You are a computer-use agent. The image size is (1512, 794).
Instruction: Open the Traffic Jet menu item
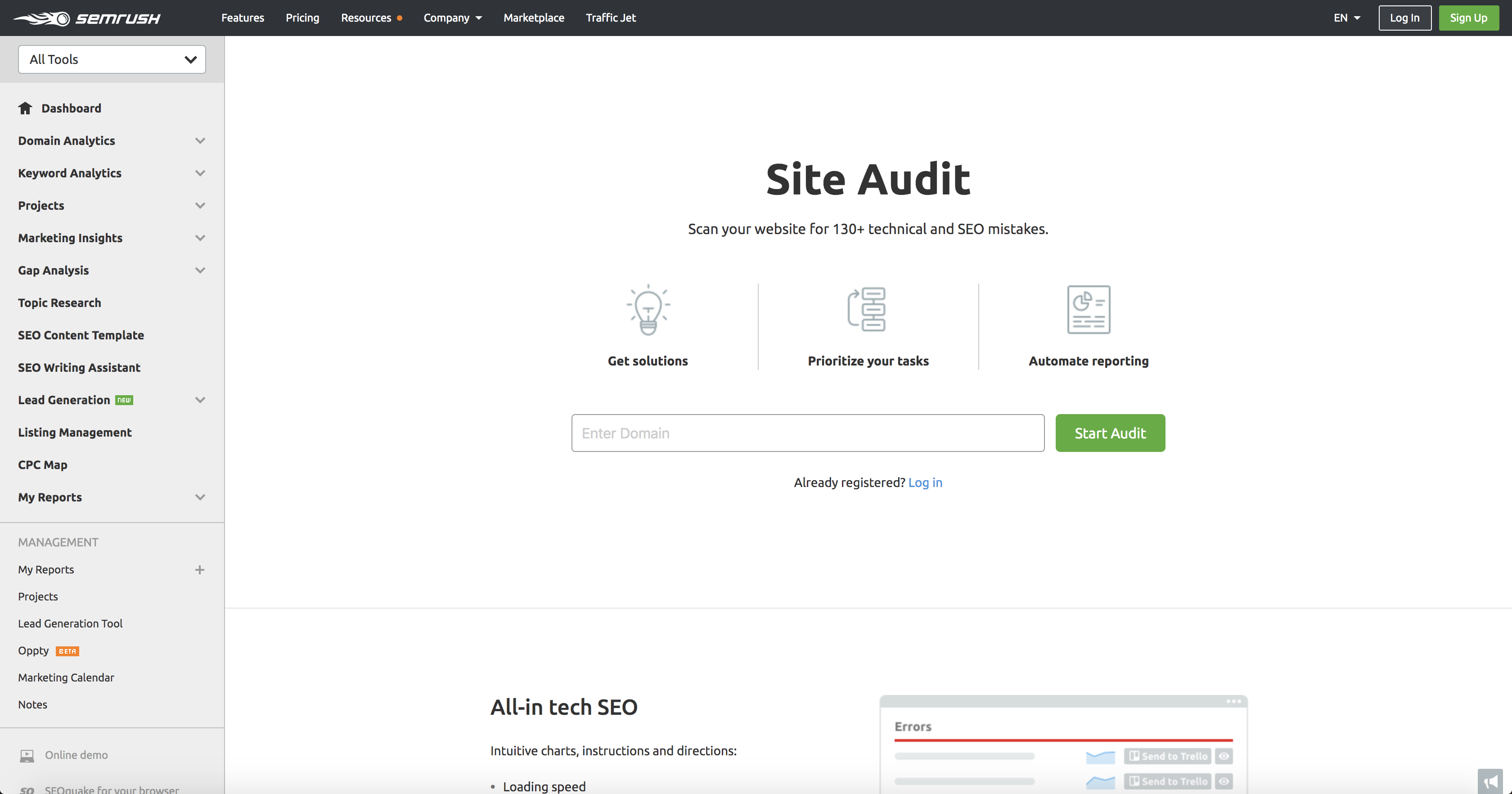pos(611,18)
